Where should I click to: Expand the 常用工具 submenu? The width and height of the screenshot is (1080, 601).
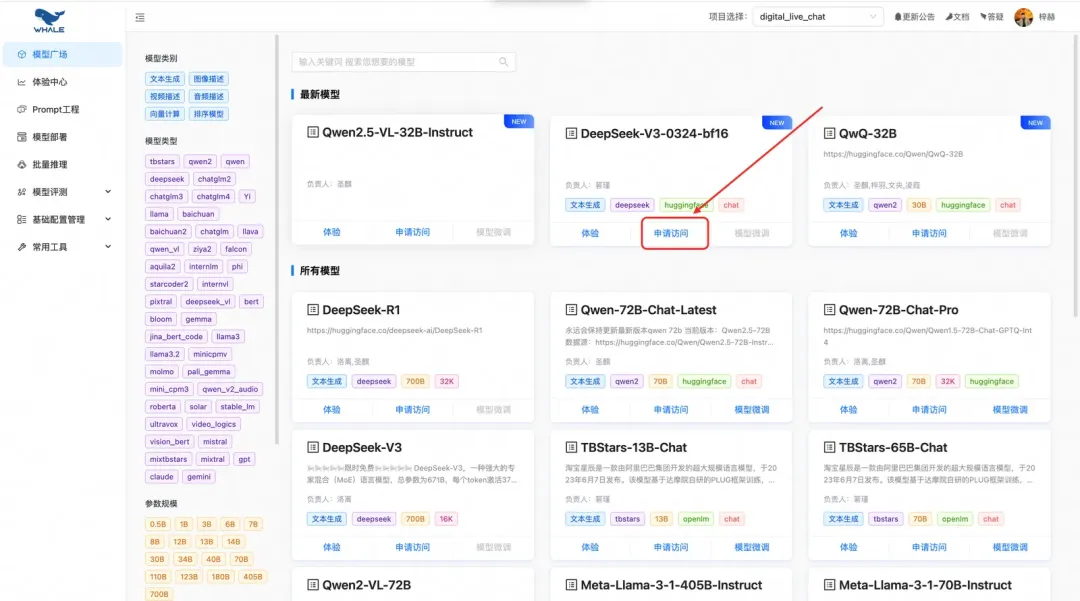coord(62,247)
